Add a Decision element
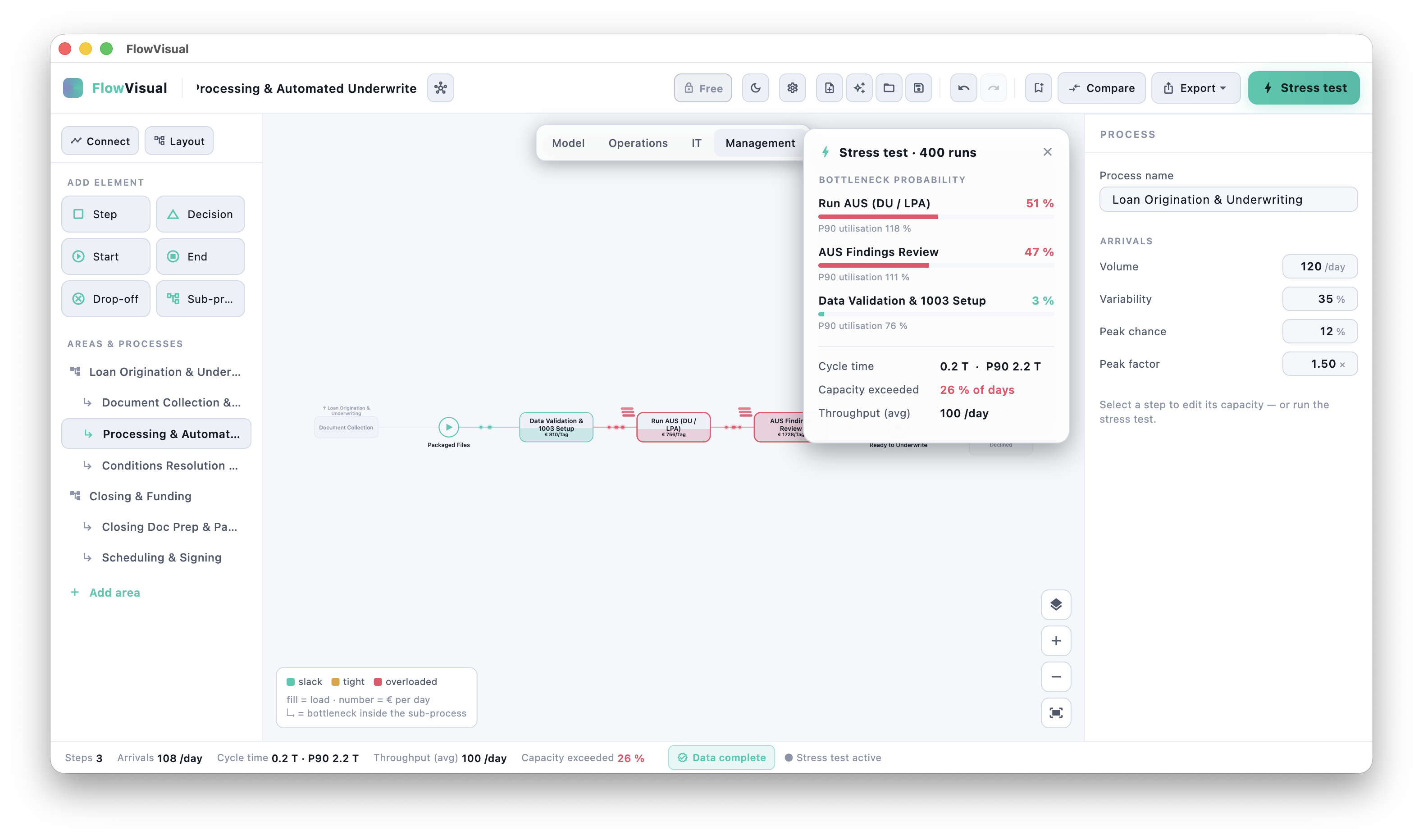Image resolution: width=1423 pixels, height=840 pixels. (x=201, y=214)
